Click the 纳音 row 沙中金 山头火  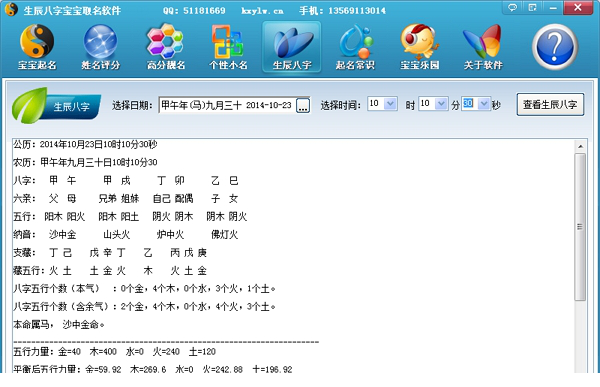tap(126, 234)
